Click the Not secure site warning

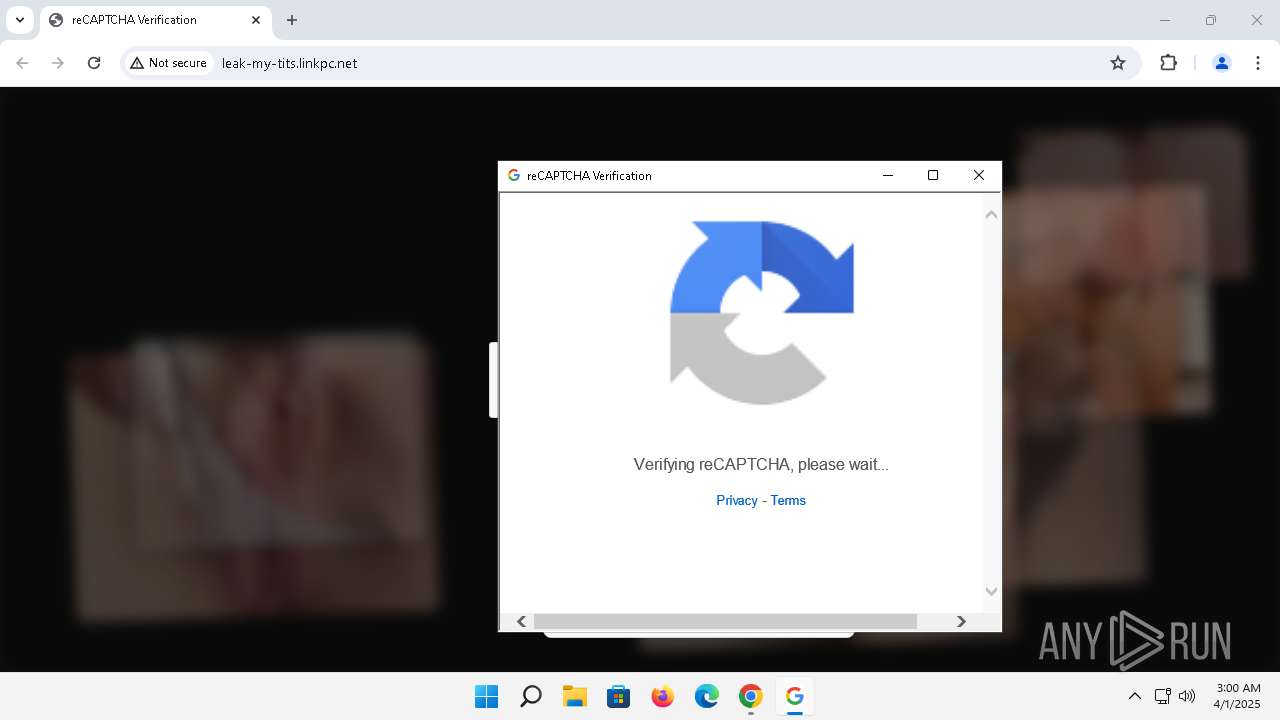point(168,63)
